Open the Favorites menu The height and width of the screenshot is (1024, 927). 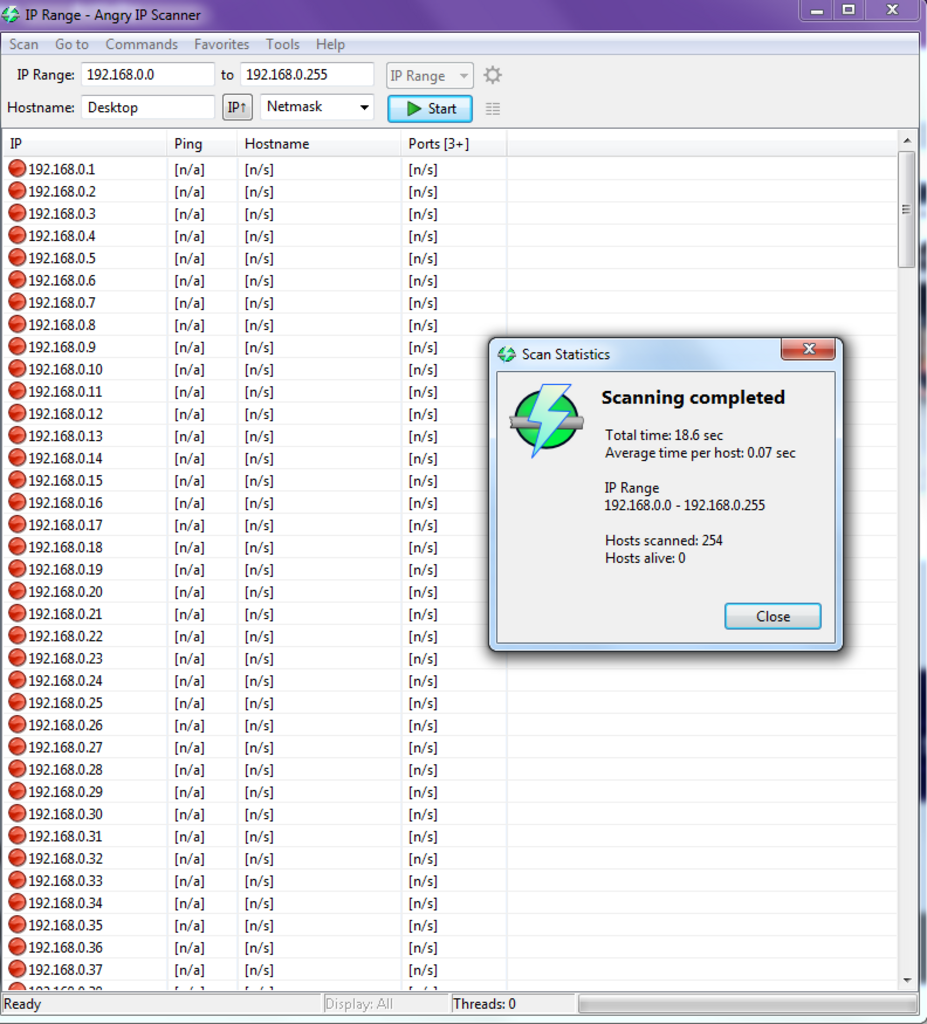(221, 44)
